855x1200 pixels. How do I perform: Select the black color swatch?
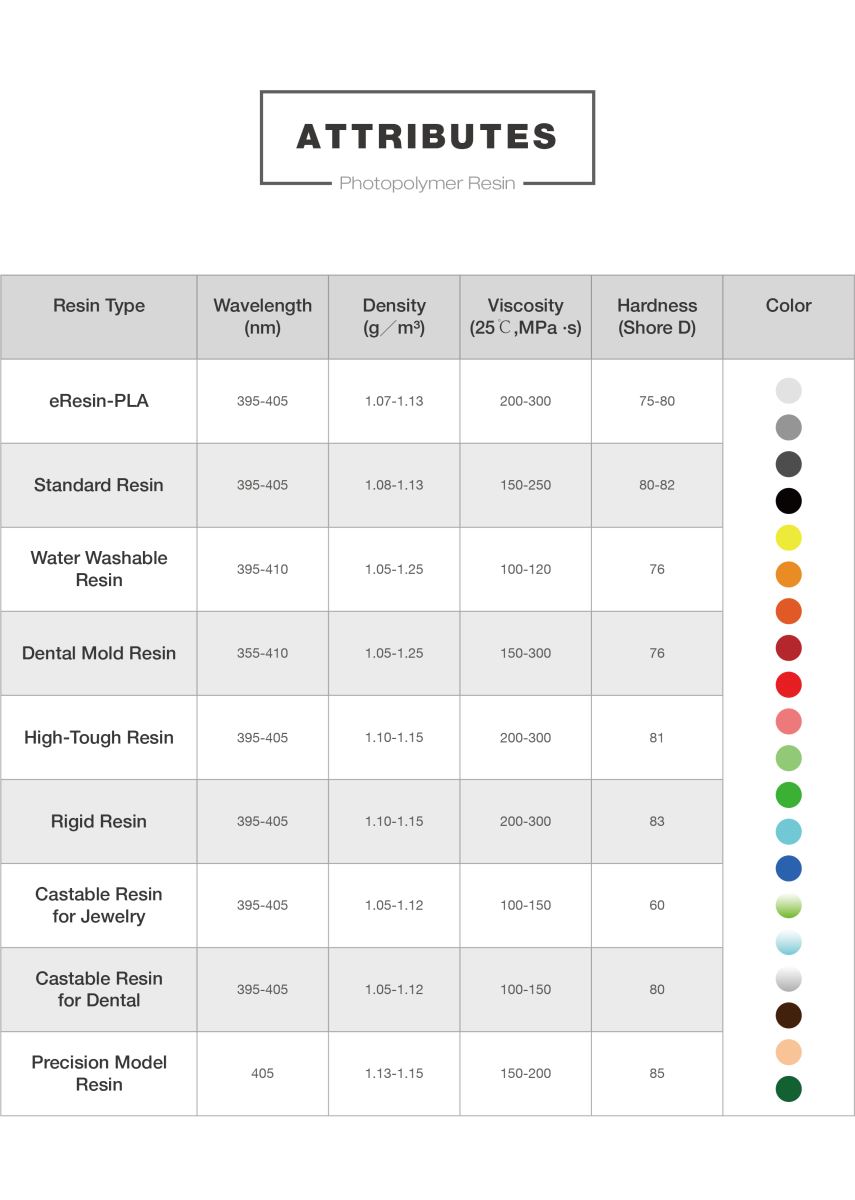pos(789,501)
